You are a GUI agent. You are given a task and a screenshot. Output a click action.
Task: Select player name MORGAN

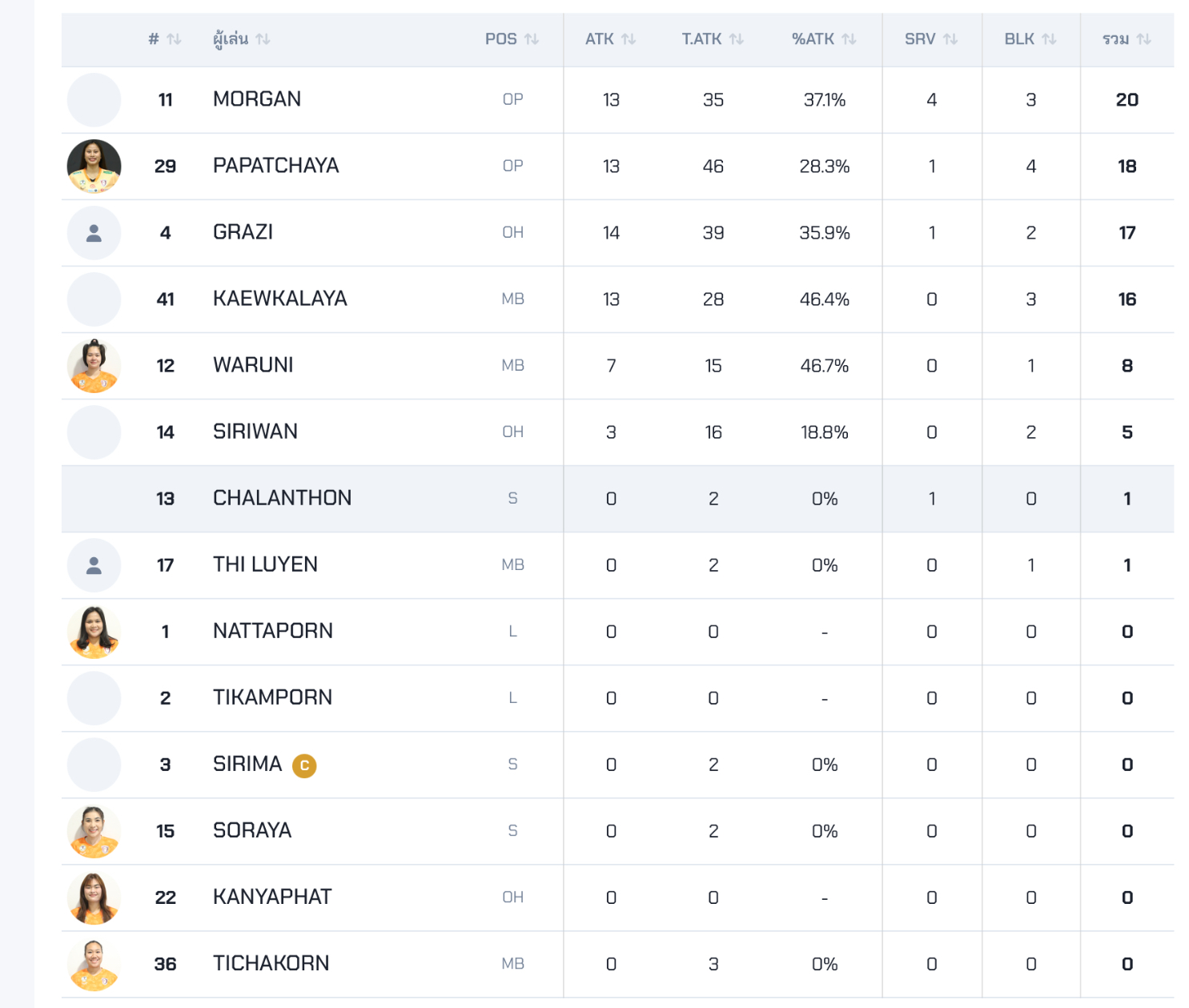pyautogui.click(x=257, y=99)
